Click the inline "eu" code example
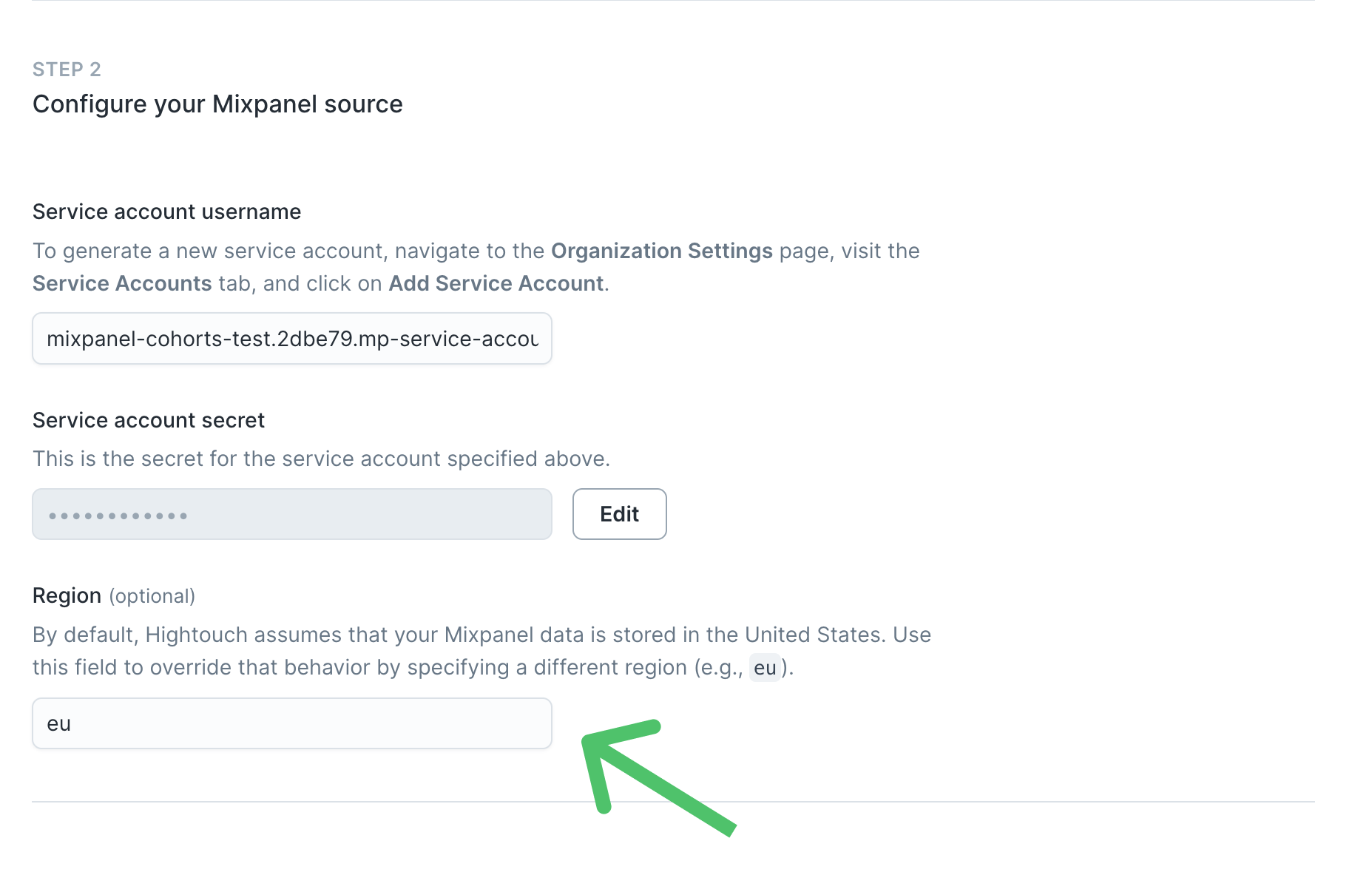 pos(765,668)
